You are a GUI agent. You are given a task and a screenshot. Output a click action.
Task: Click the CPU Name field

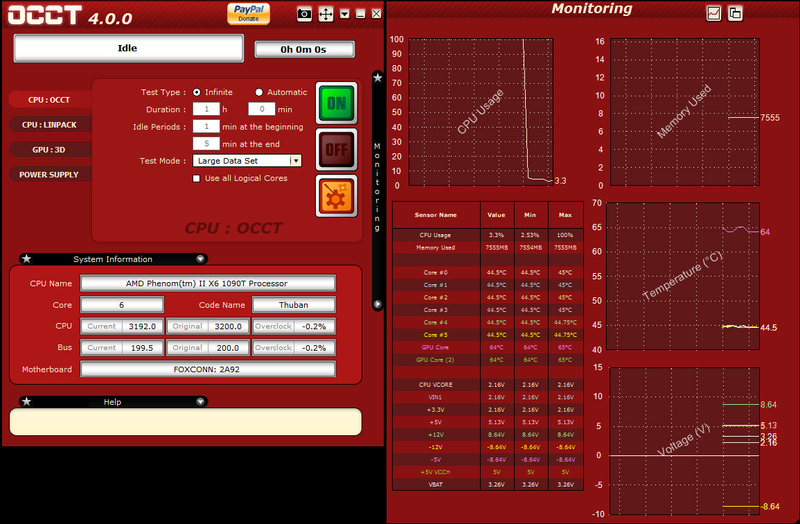(208, 283)
